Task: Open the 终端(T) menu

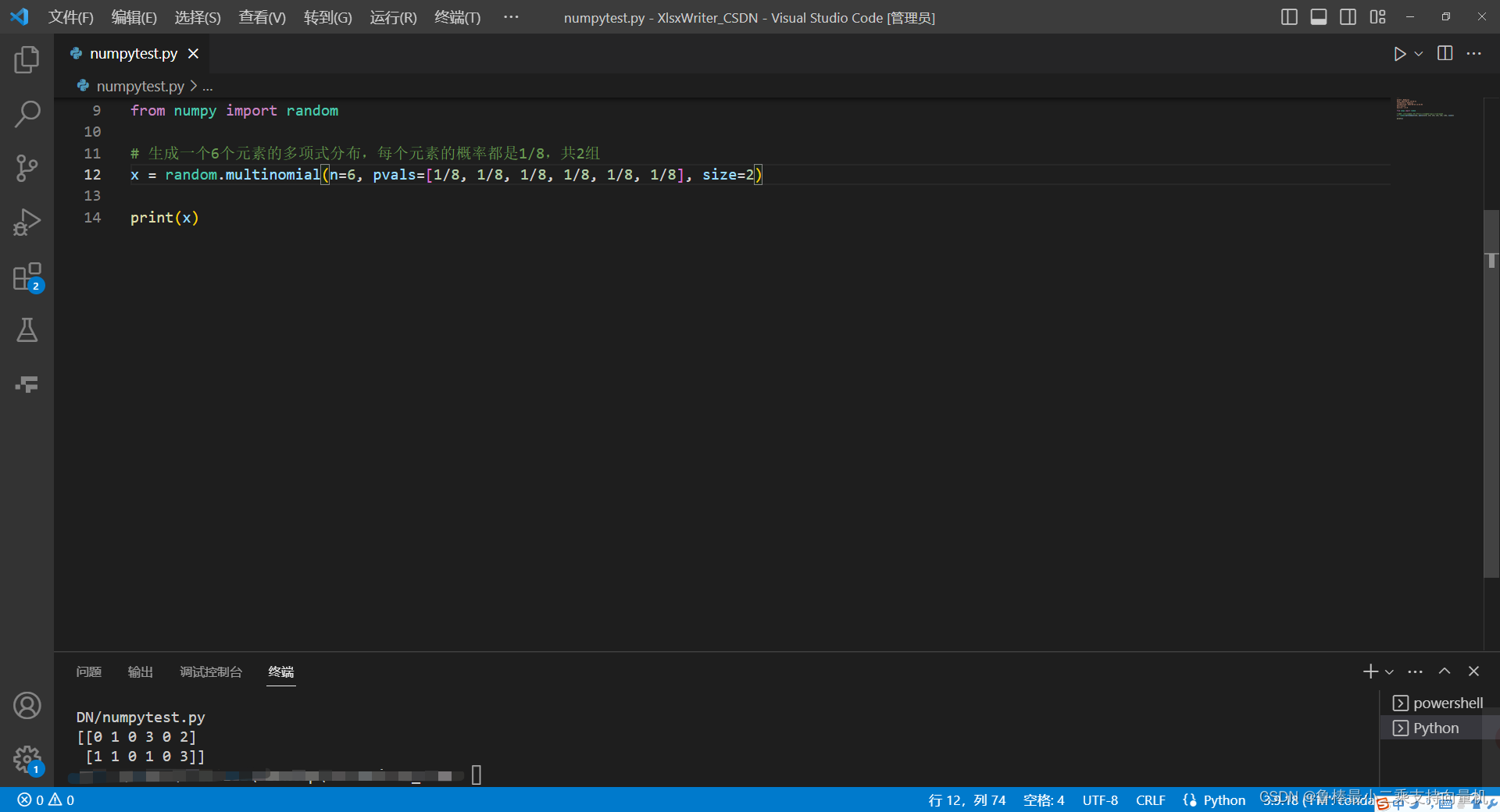Action: pyautogui.click(x=457, y=17)
